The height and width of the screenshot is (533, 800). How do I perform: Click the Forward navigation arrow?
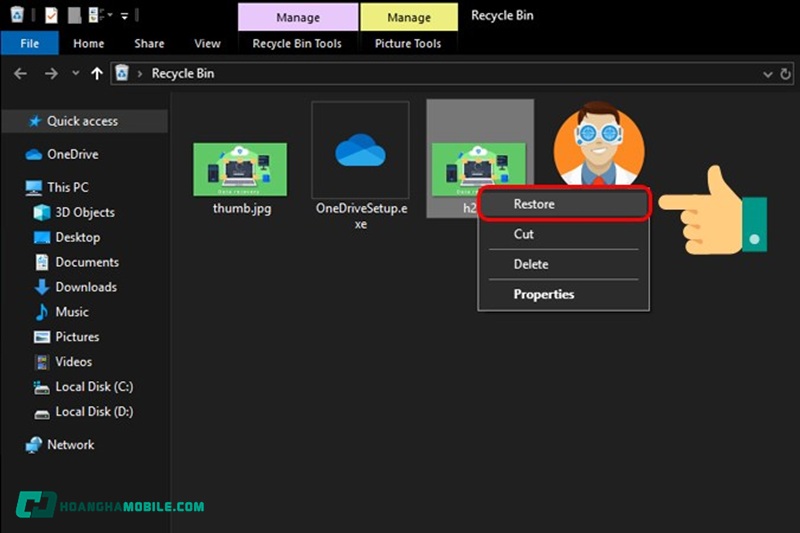(51, 73)
